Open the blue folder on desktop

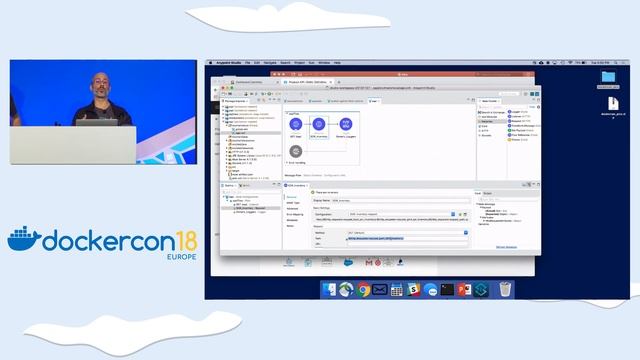tap(608, 77)
